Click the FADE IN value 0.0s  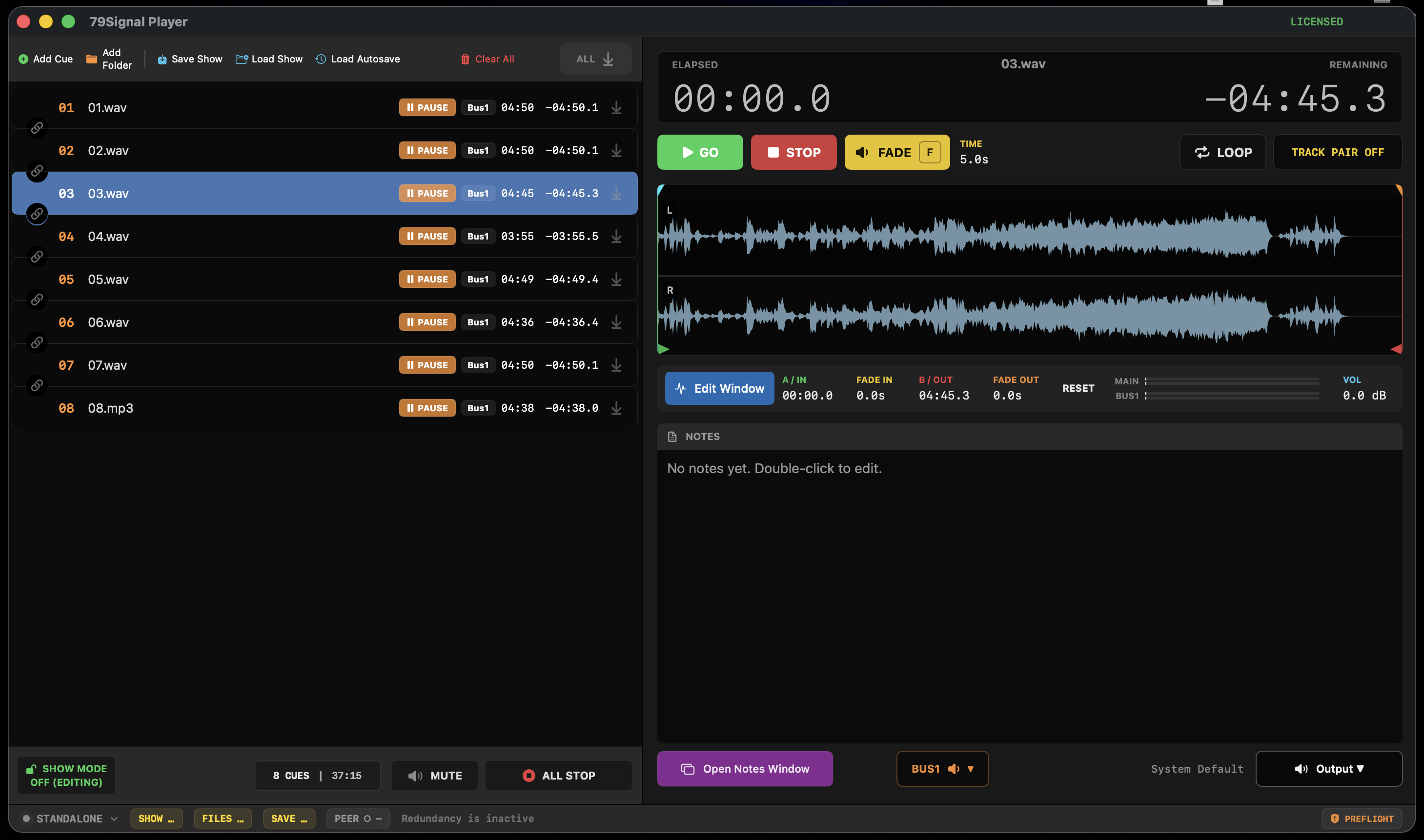(870, 396)
